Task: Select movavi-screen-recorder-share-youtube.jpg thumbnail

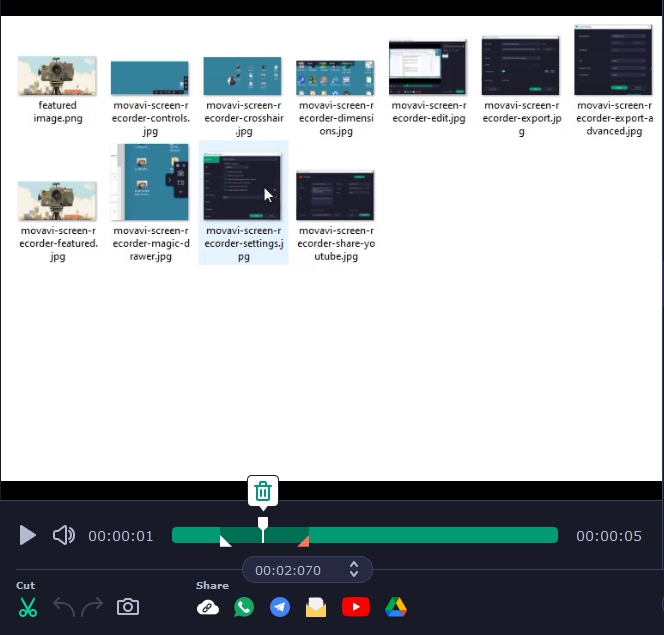Action: point(335,195)
